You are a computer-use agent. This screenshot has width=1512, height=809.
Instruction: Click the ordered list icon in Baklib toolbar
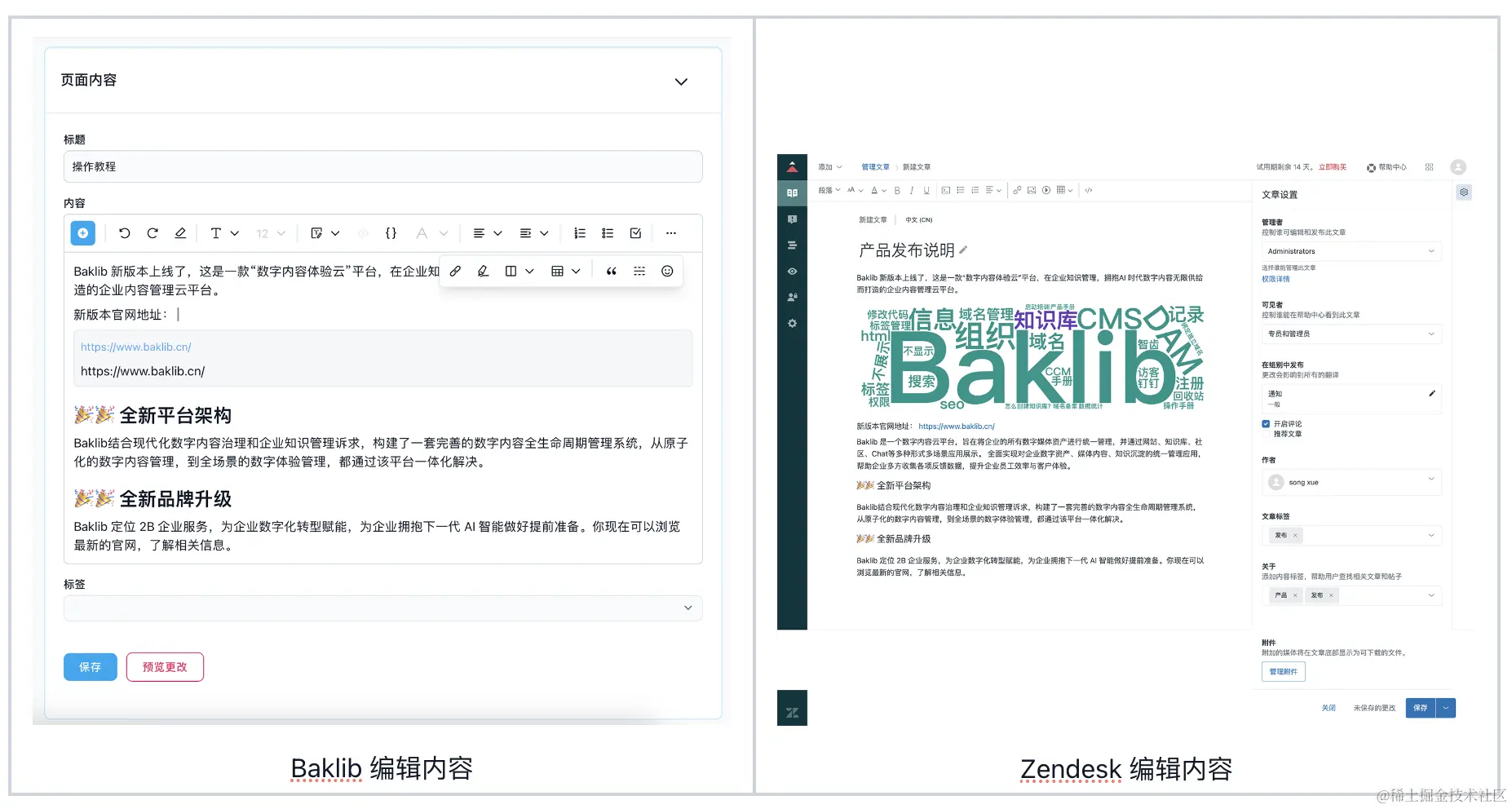[x=580, y=233]
